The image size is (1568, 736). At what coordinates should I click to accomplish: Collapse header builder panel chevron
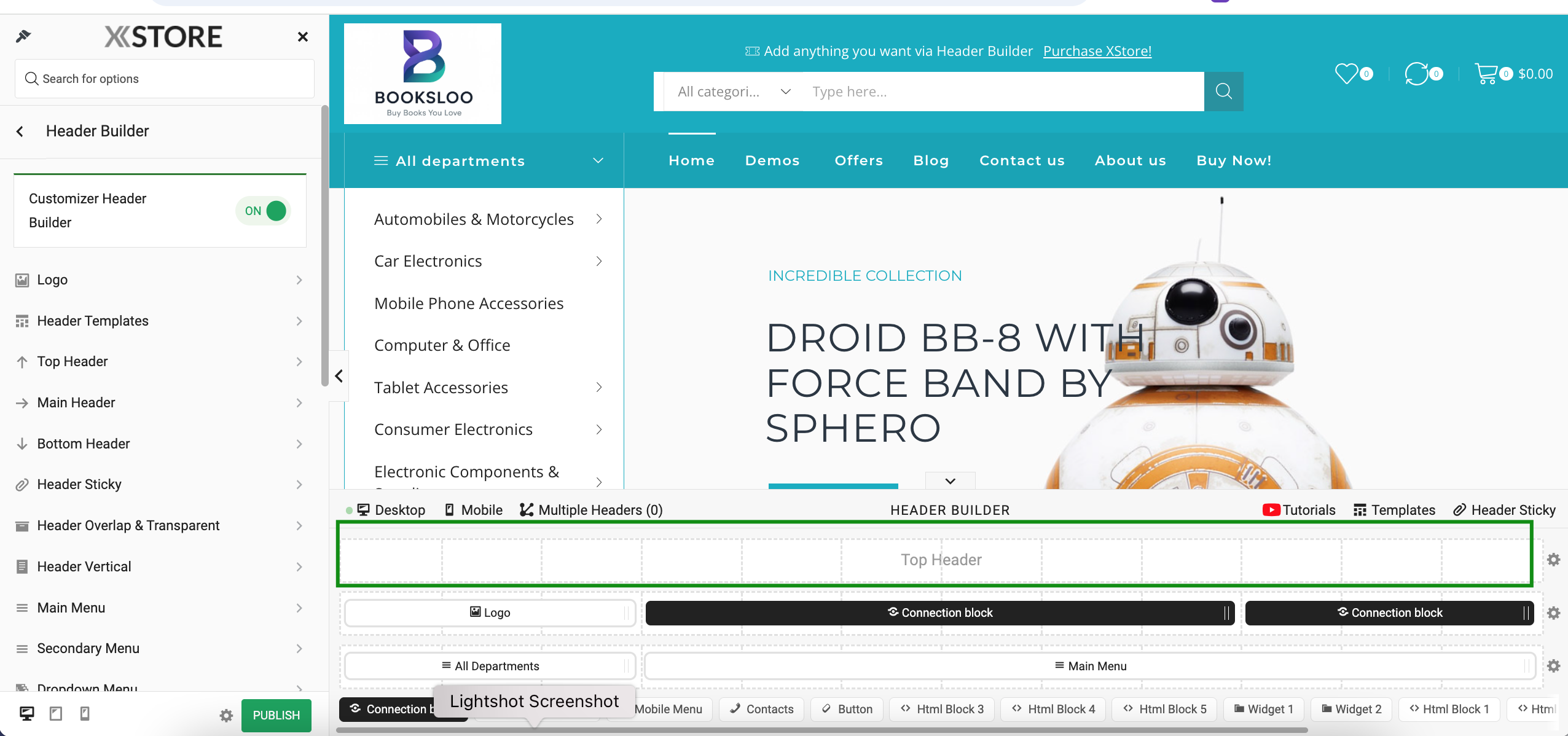coord(951,481)
